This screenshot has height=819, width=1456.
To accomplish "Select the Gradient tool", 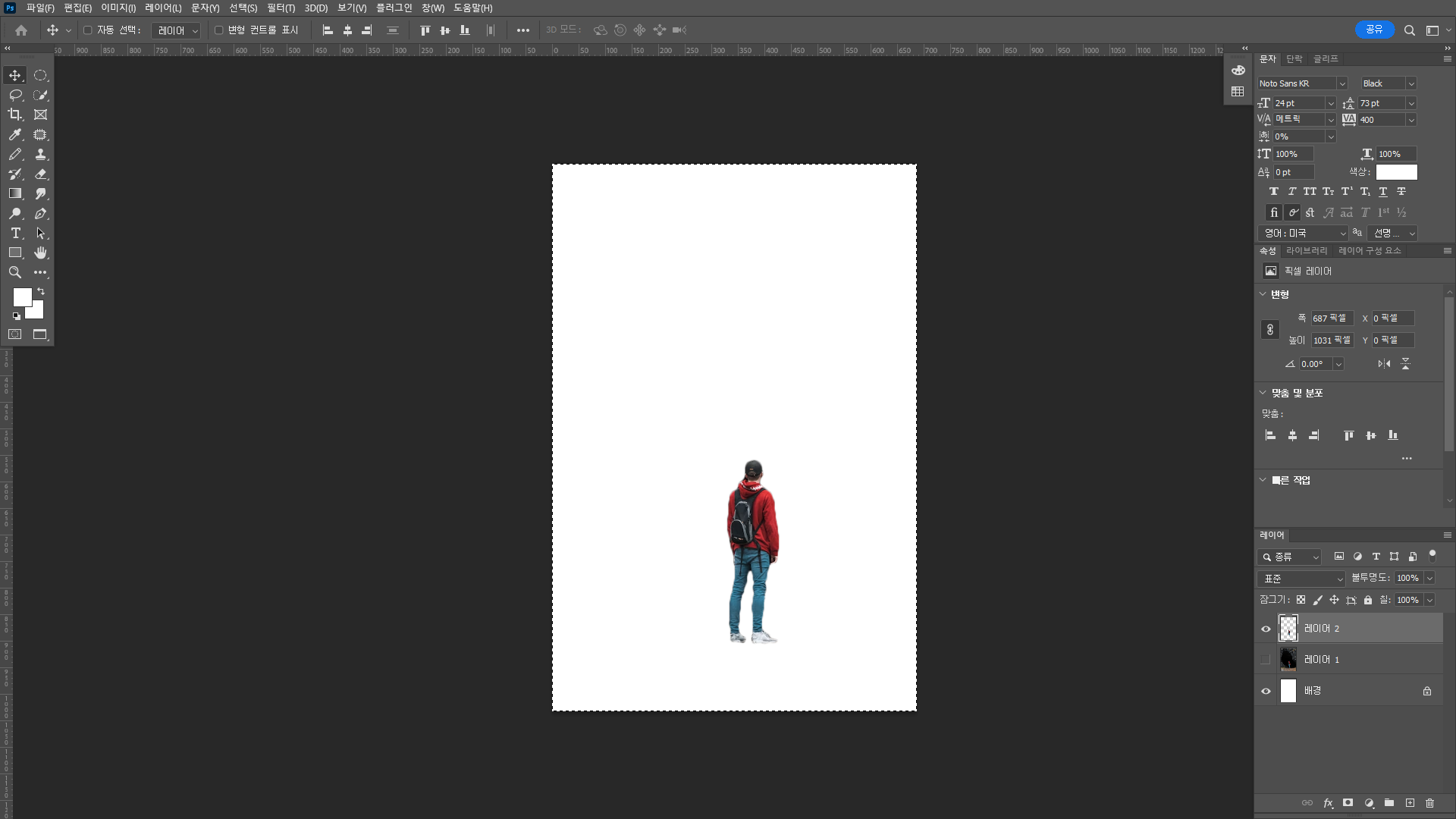I will click(15, 193).
